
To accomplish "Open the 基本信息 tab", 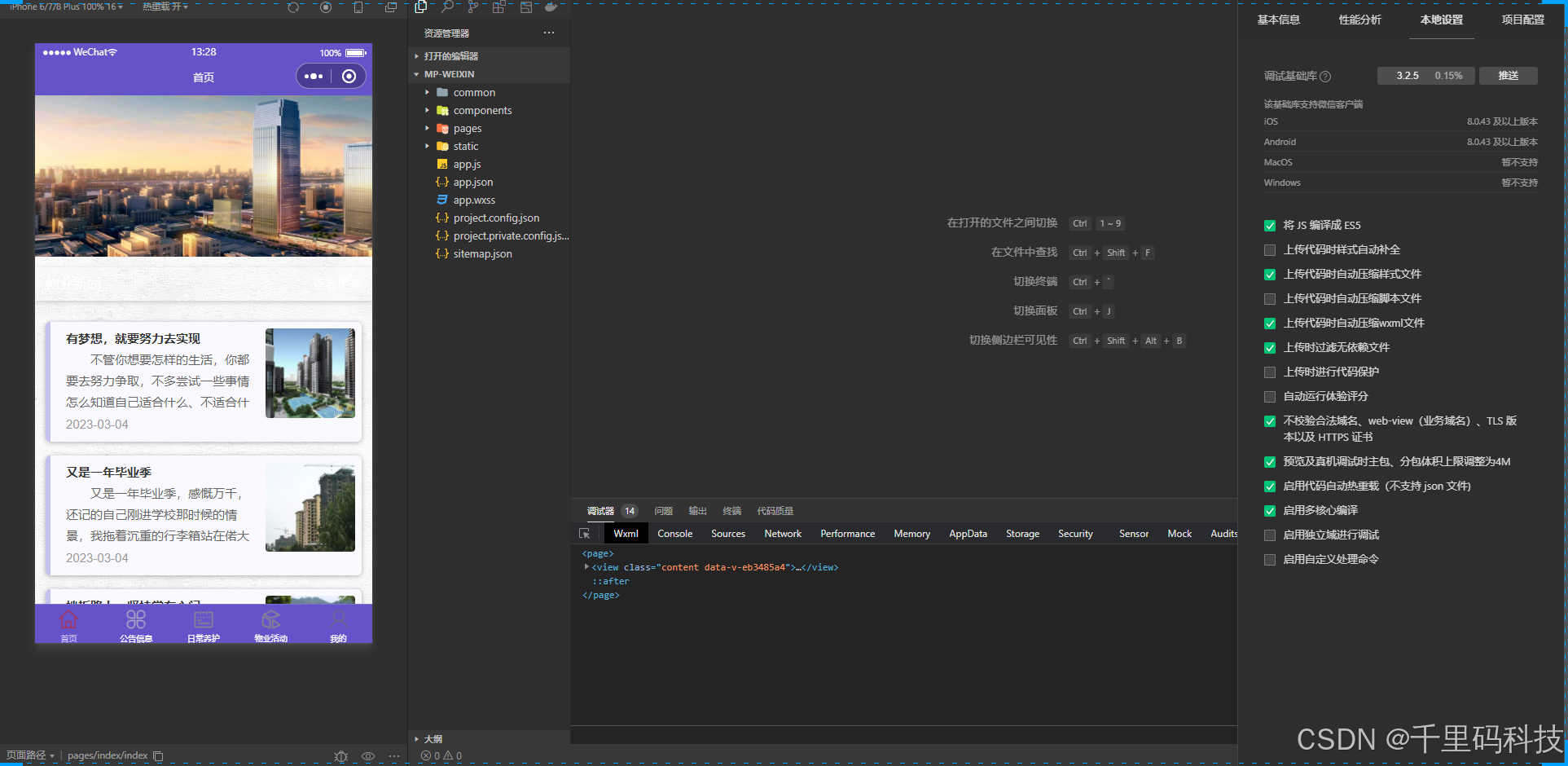I will coord(1278,20).
